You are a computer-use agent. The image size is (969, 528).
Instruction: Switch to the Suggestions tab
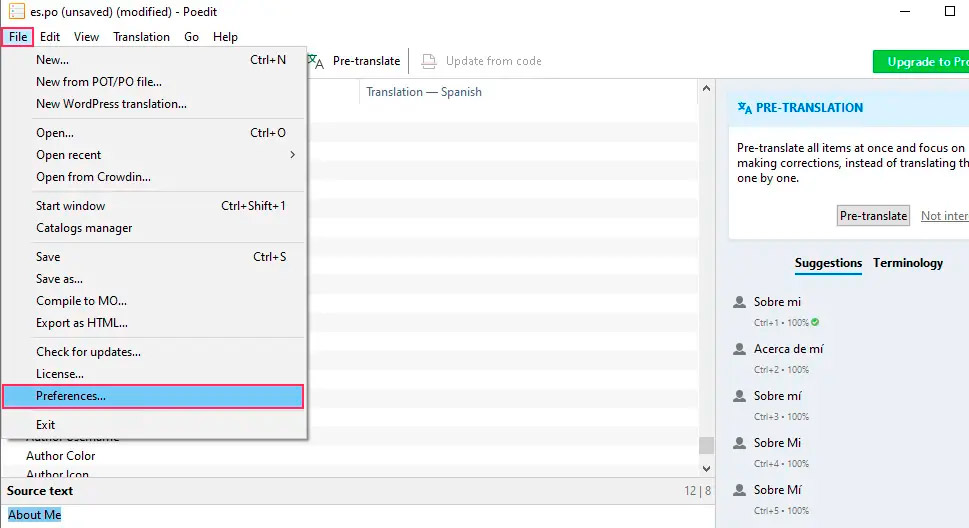pos(828,263)
